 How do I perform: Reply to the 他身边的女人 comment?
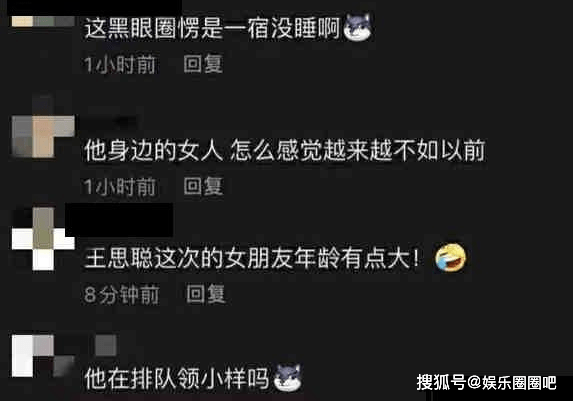203,186
